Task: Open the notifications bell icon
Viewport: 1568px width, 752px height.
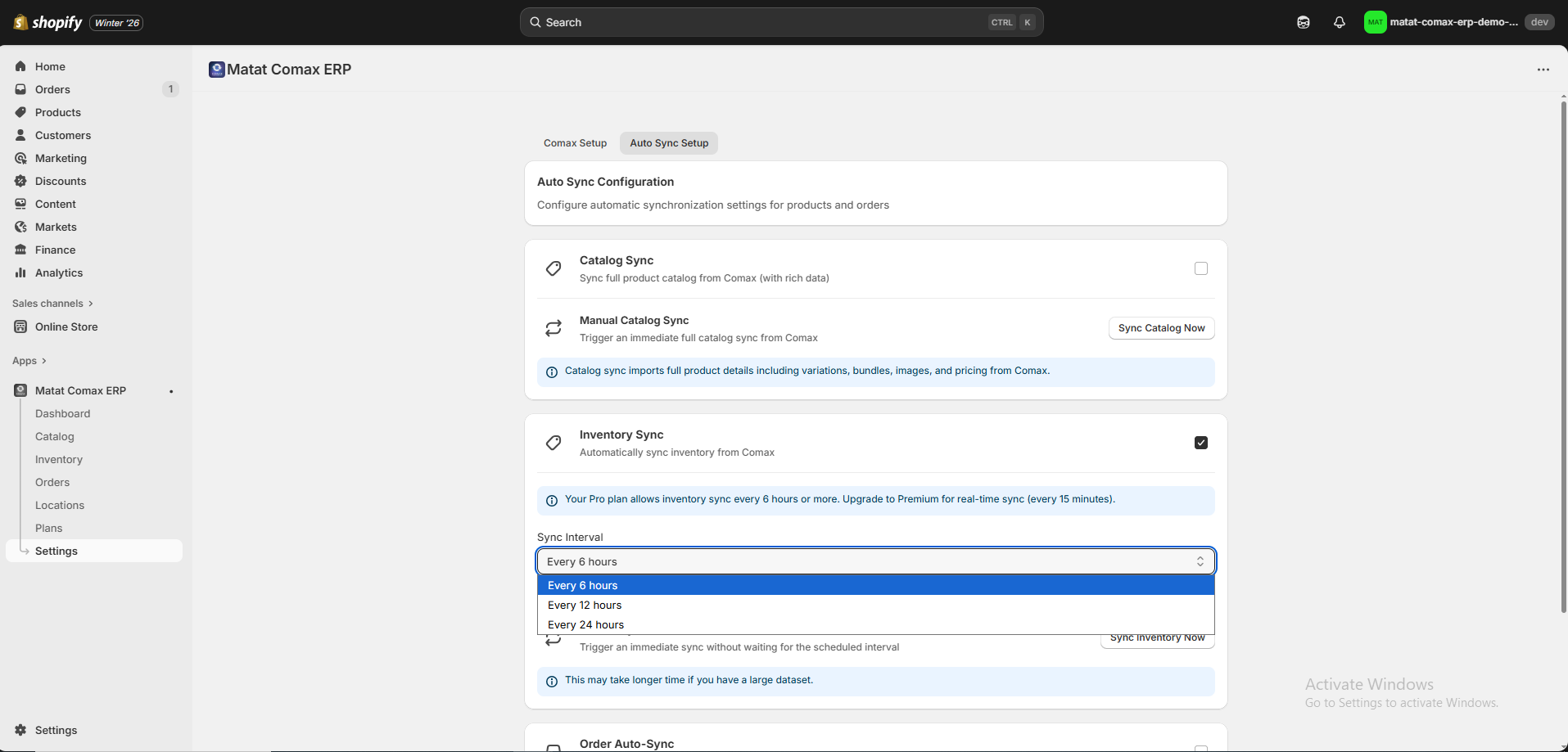Action: click(x=1339, y=22)
